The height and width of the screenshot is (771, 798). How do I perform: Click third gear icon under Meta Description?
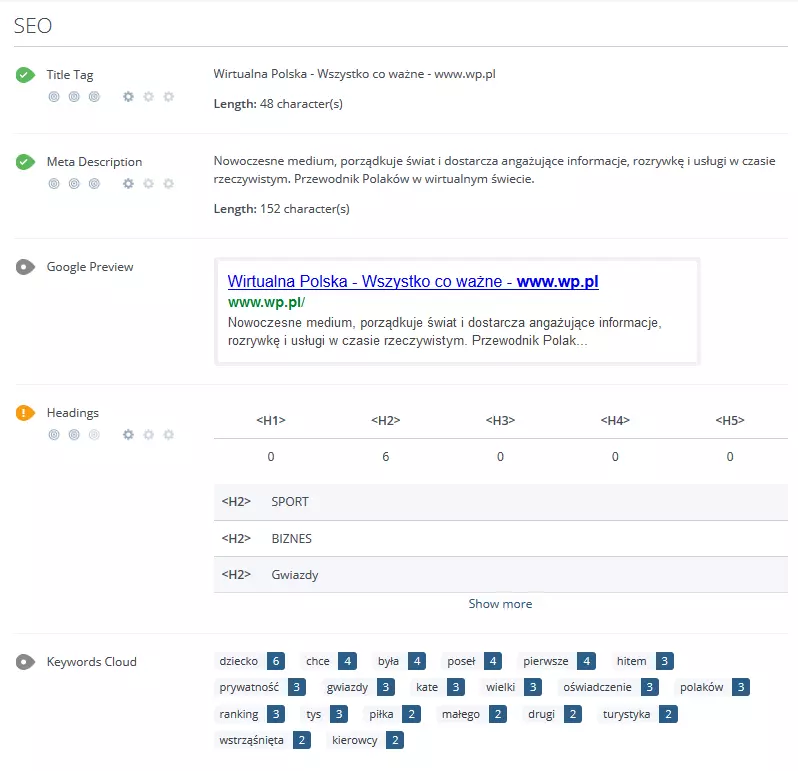[168, 184]
